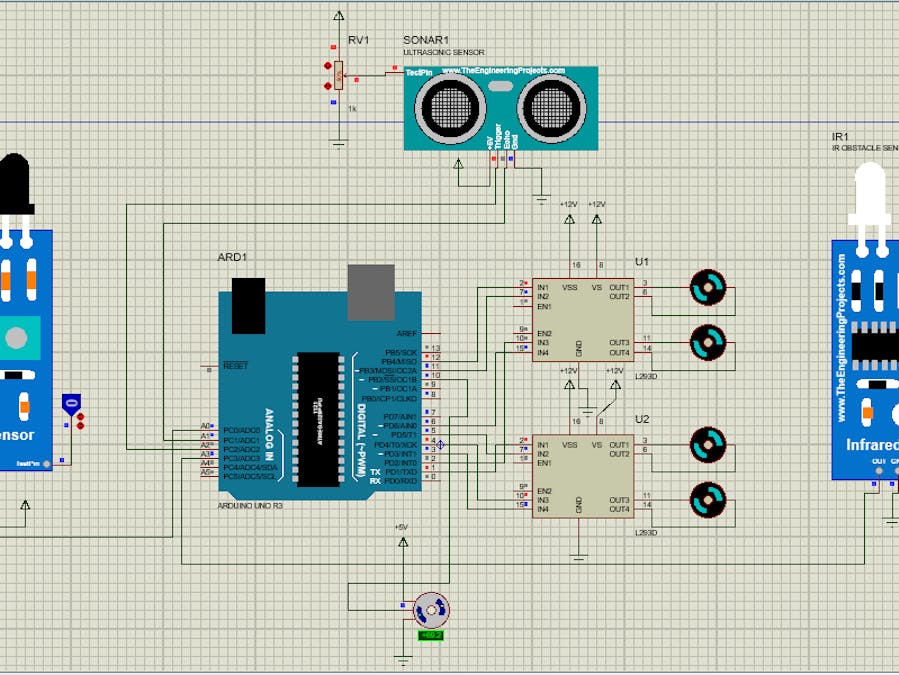Select the U1 L293D motor driver

click(x=583, y=321)
